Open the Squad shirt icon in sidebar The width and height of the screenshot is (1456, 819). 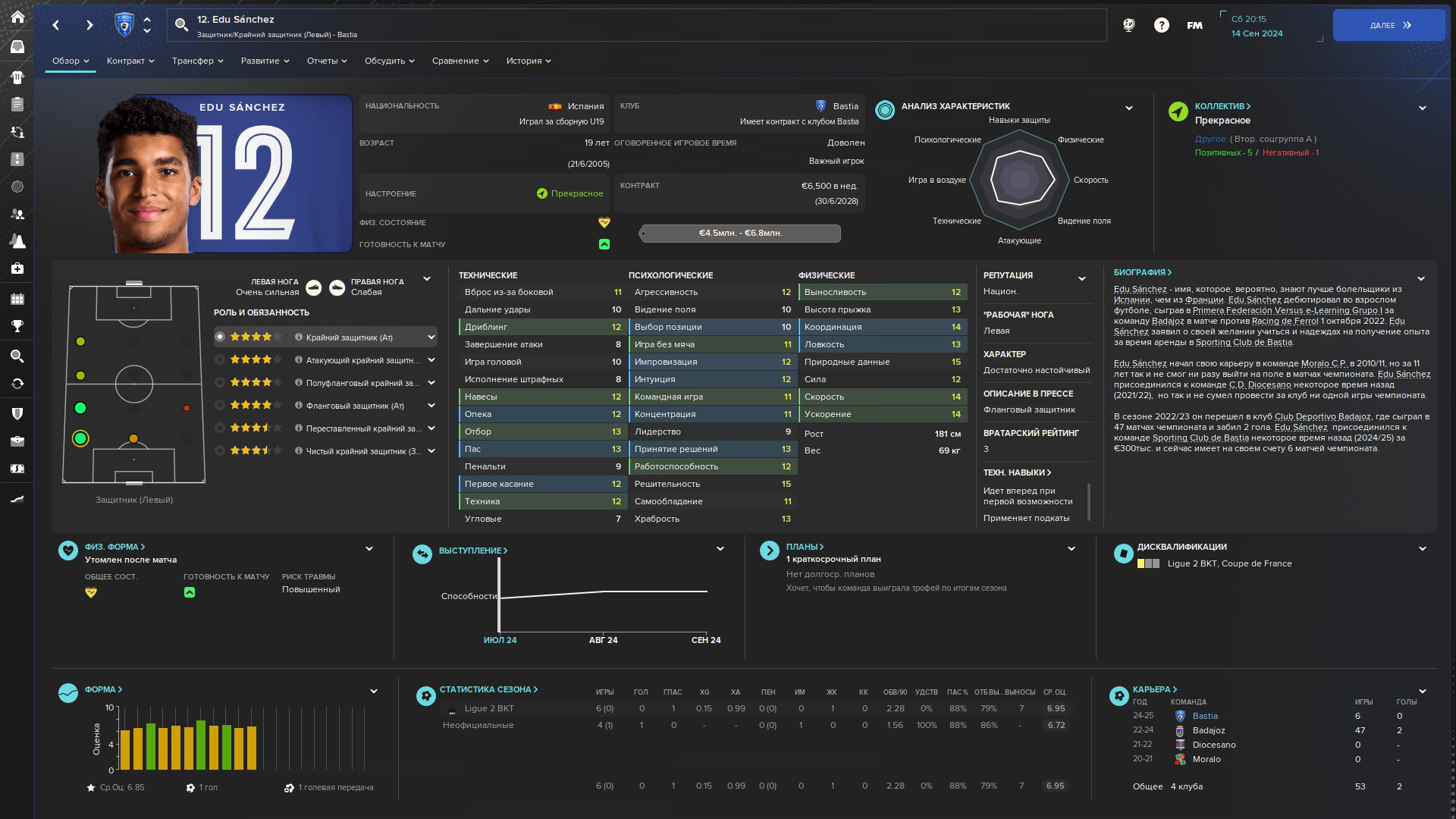click(17, 77)
